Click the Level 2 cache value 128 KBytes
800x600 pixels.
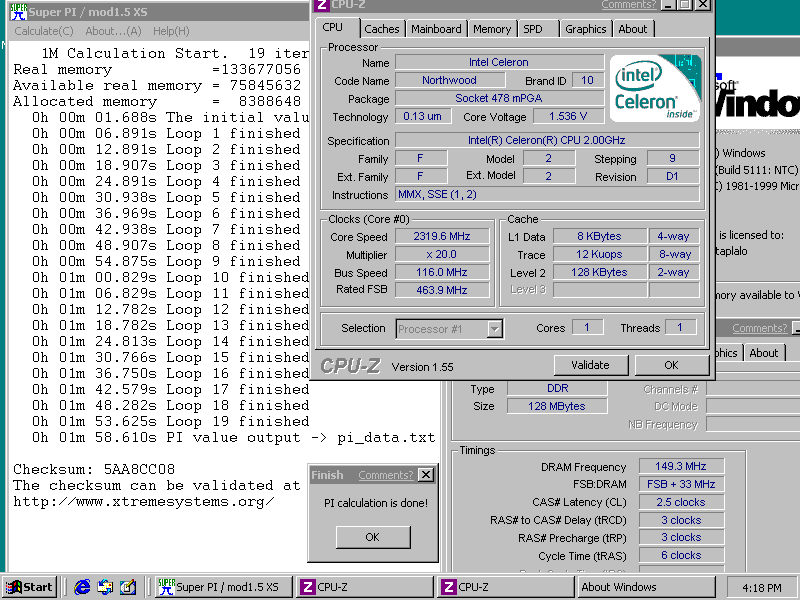tap(599, 272)
